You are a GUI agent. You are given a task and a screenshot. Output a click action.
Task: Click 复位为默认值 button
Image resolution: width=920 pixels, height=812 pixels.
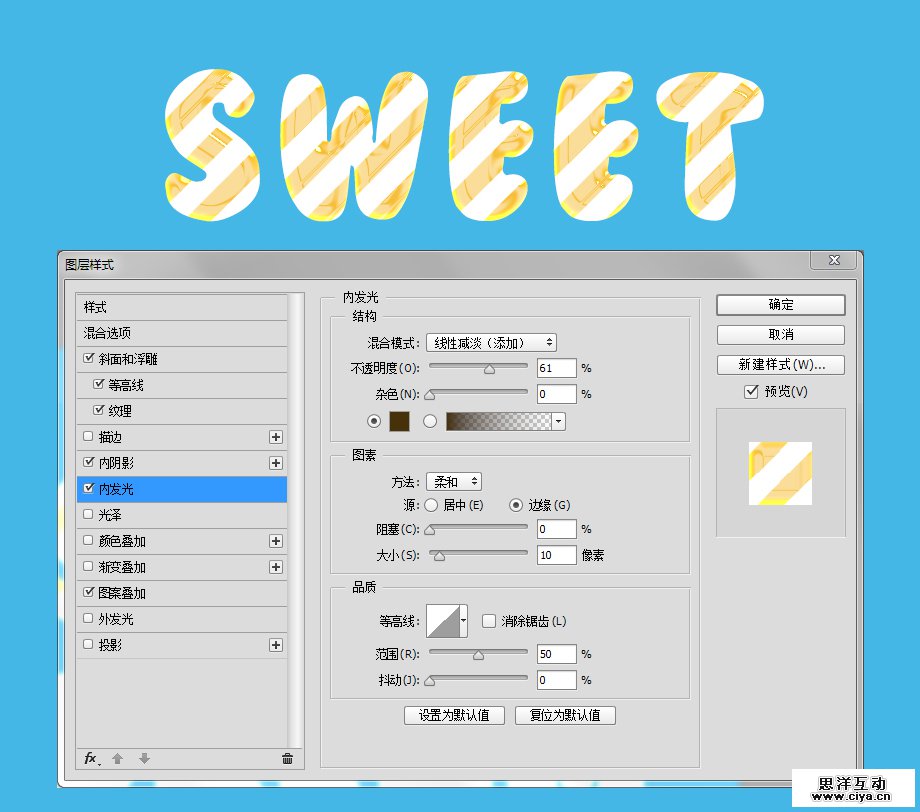(x=565, y=715)
